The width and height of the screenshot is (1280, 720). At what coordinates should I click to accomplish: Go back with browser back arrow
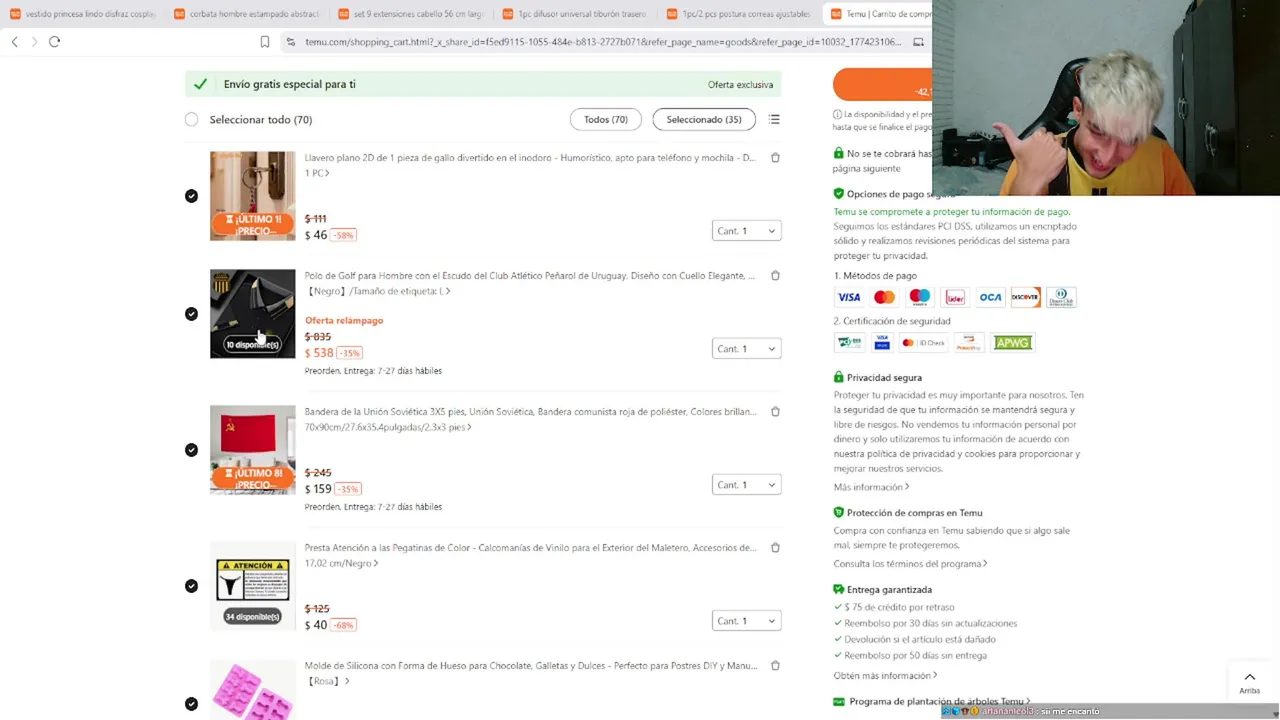(14, 42)
